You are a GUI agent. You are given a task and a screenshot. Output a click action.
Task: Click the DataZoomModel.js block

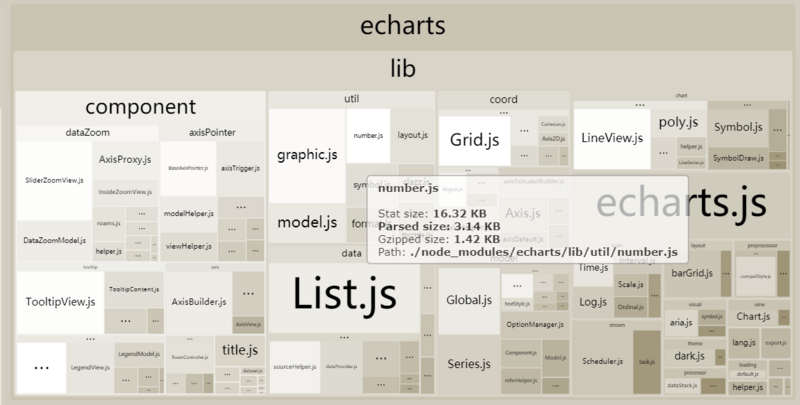(54, 240)
